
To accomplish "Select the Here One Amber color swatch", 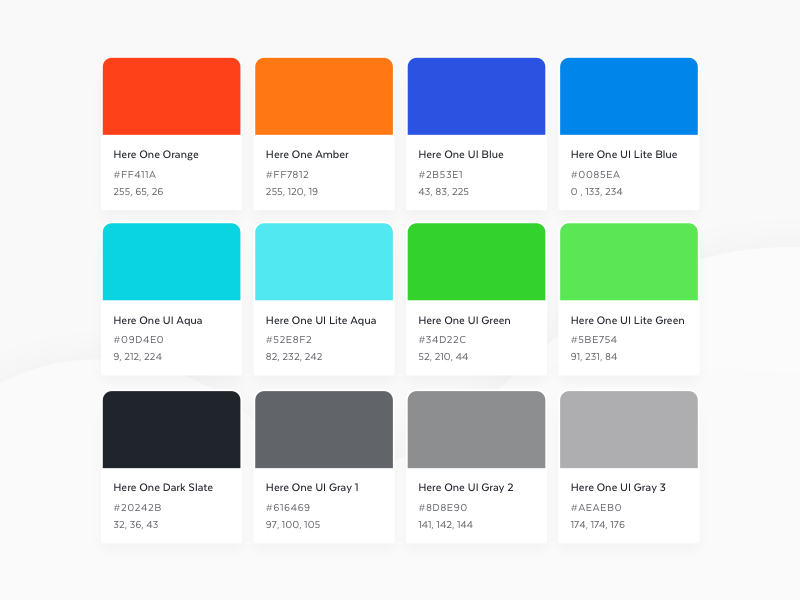I will click(324, 95).
